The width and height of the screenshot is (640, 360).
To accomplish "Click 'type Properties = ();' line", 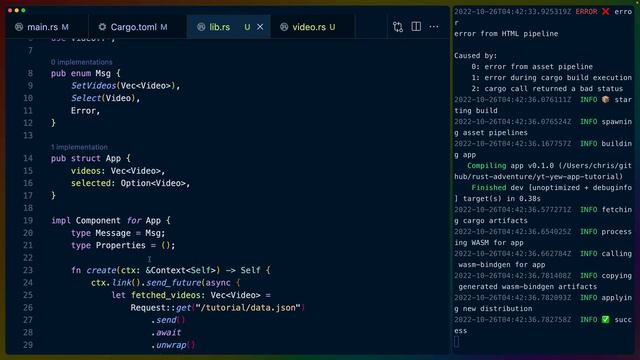I will pyautogui.click(x=123, y=245).
